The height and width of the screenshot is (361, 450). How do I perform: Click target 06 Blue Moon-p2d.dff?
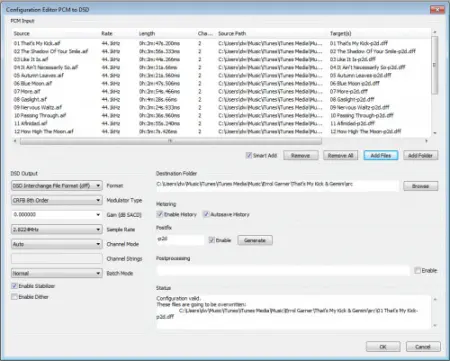[x=355, y=83]
